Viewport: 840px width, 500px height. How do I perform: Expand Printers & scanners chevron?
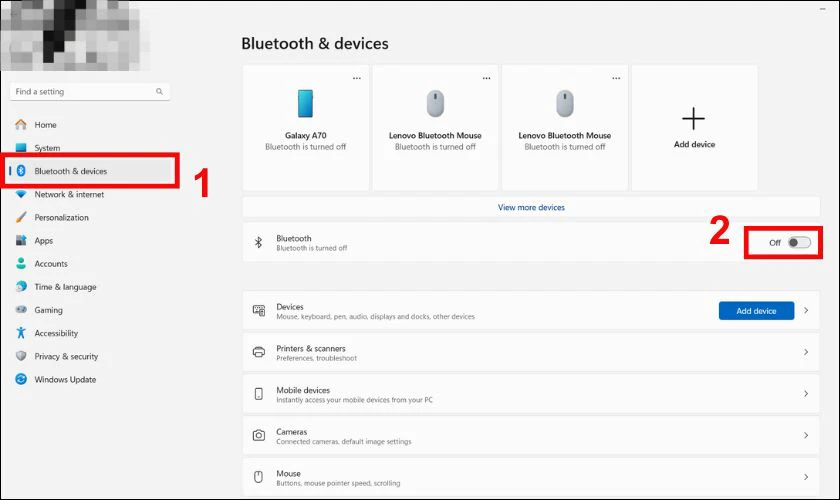(x=806, y=352)
